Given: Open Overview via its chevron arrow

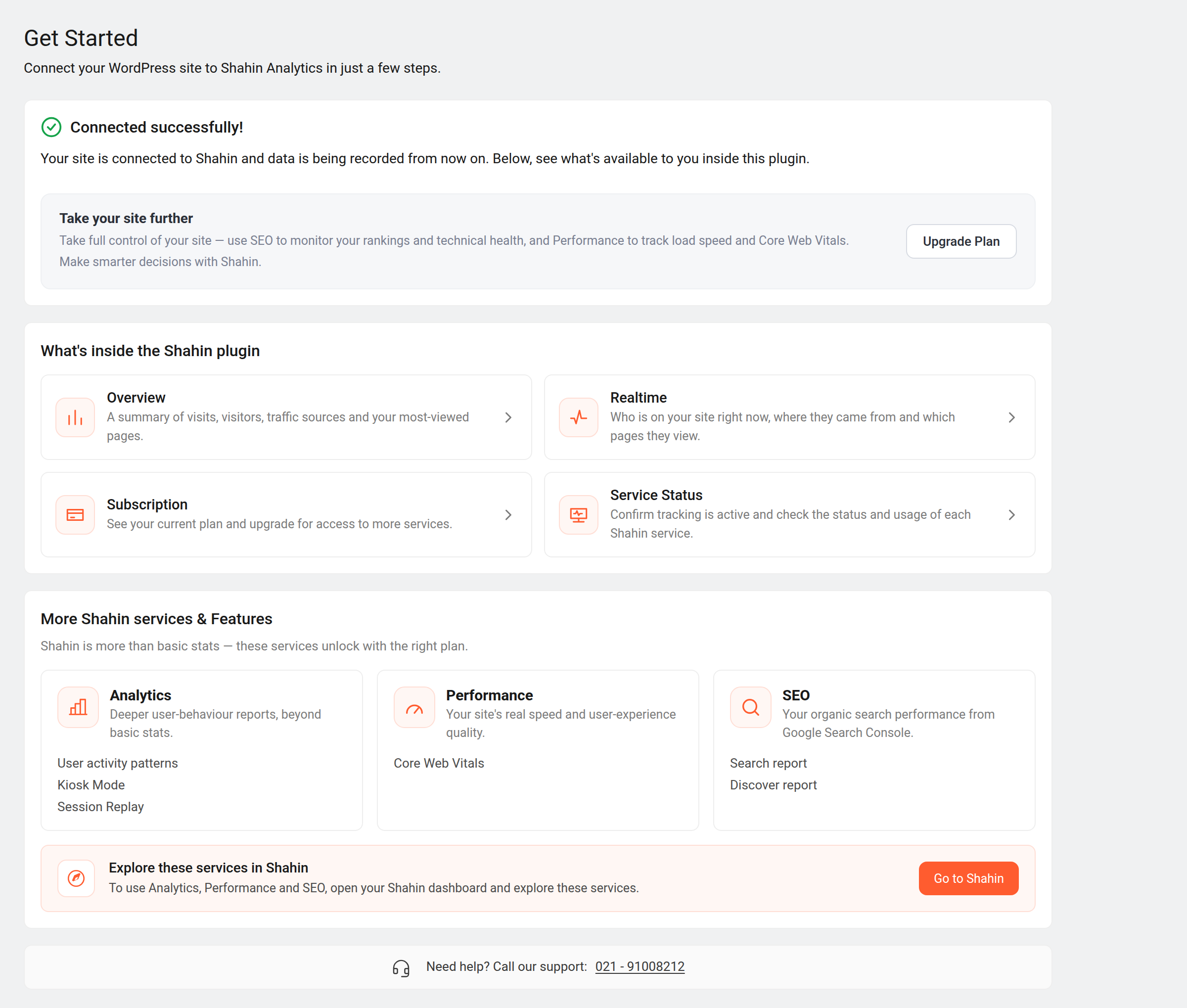Looking at the screenshot, I should 508,418.
